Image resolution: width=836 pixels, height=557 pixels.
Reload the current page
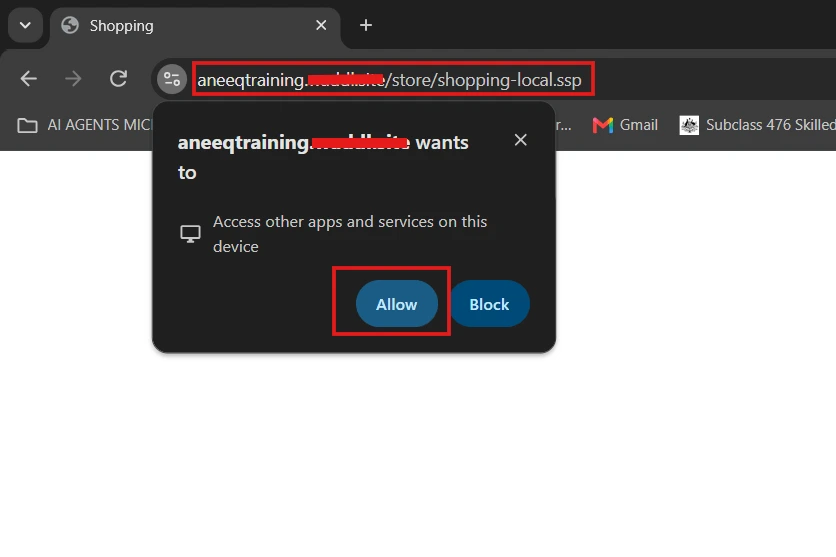[x=118, y=79]
